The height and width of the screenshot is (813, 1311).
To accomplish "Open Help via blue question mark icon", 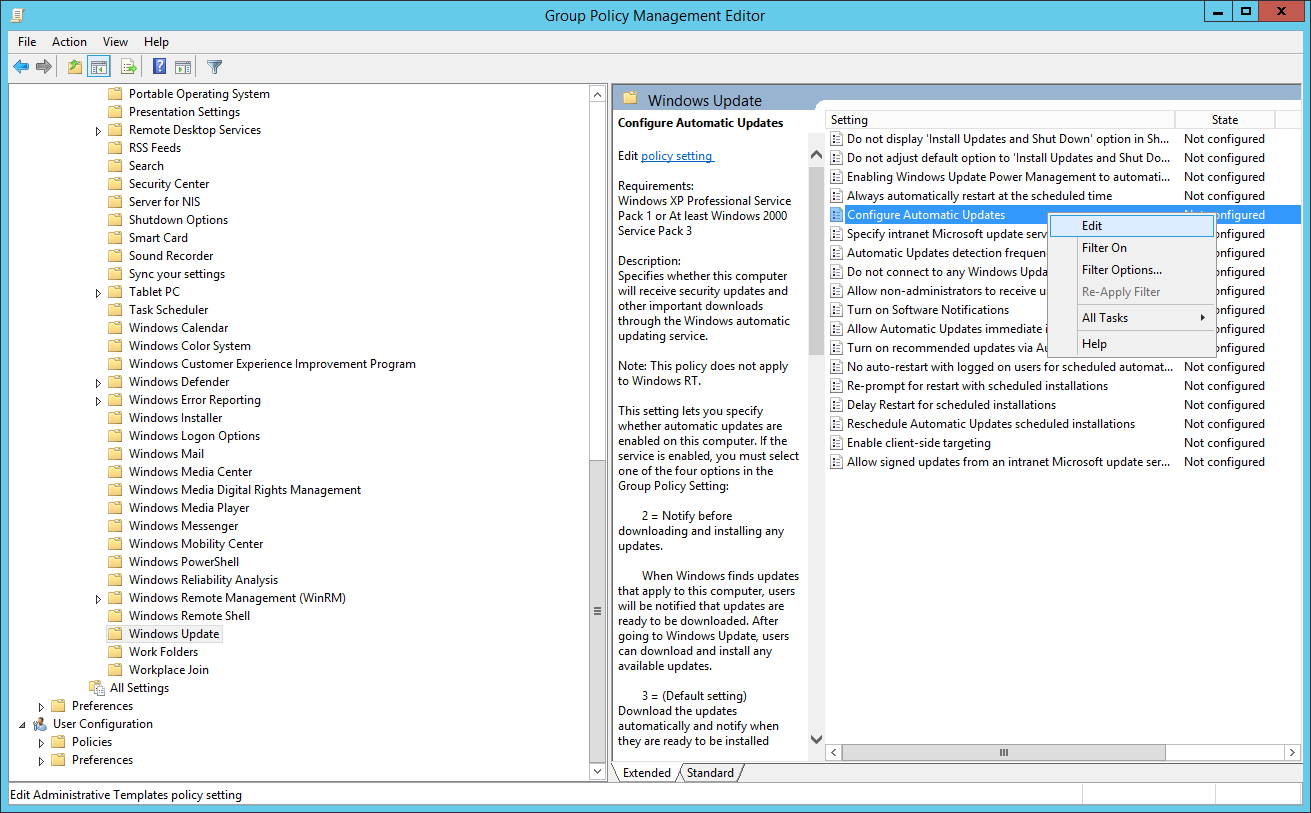I will 159,67.
